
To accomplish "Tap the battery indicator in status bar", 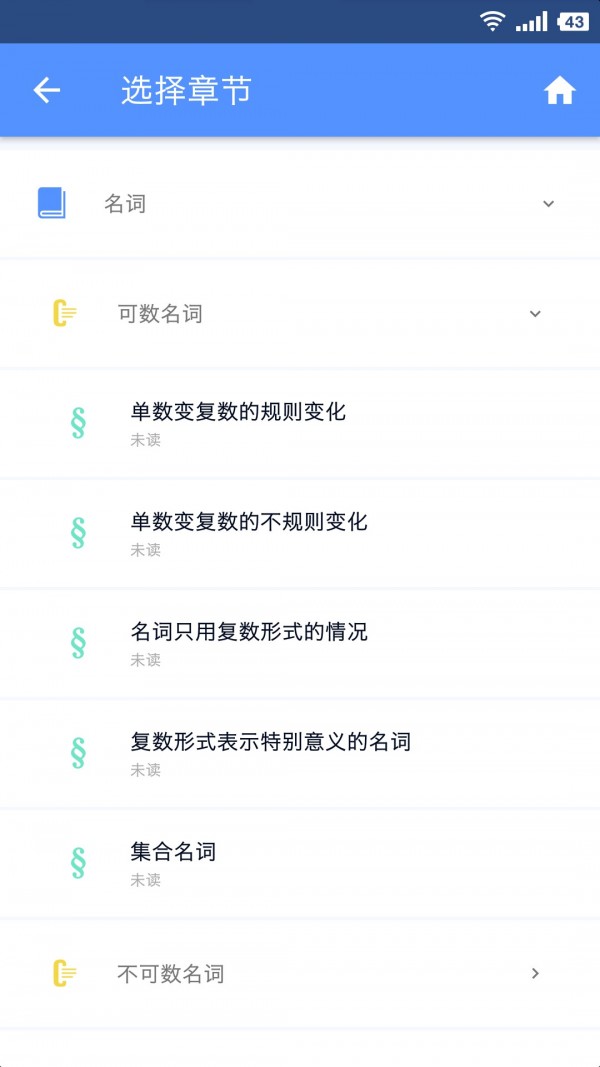I will [x=573, y=22].
